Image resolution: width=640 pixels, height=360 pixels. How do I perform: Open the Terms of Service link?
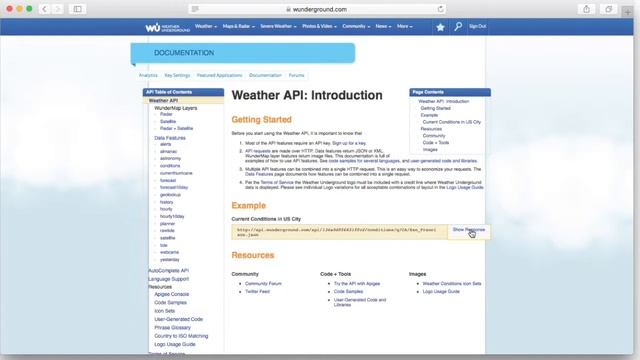coord(277,182)
